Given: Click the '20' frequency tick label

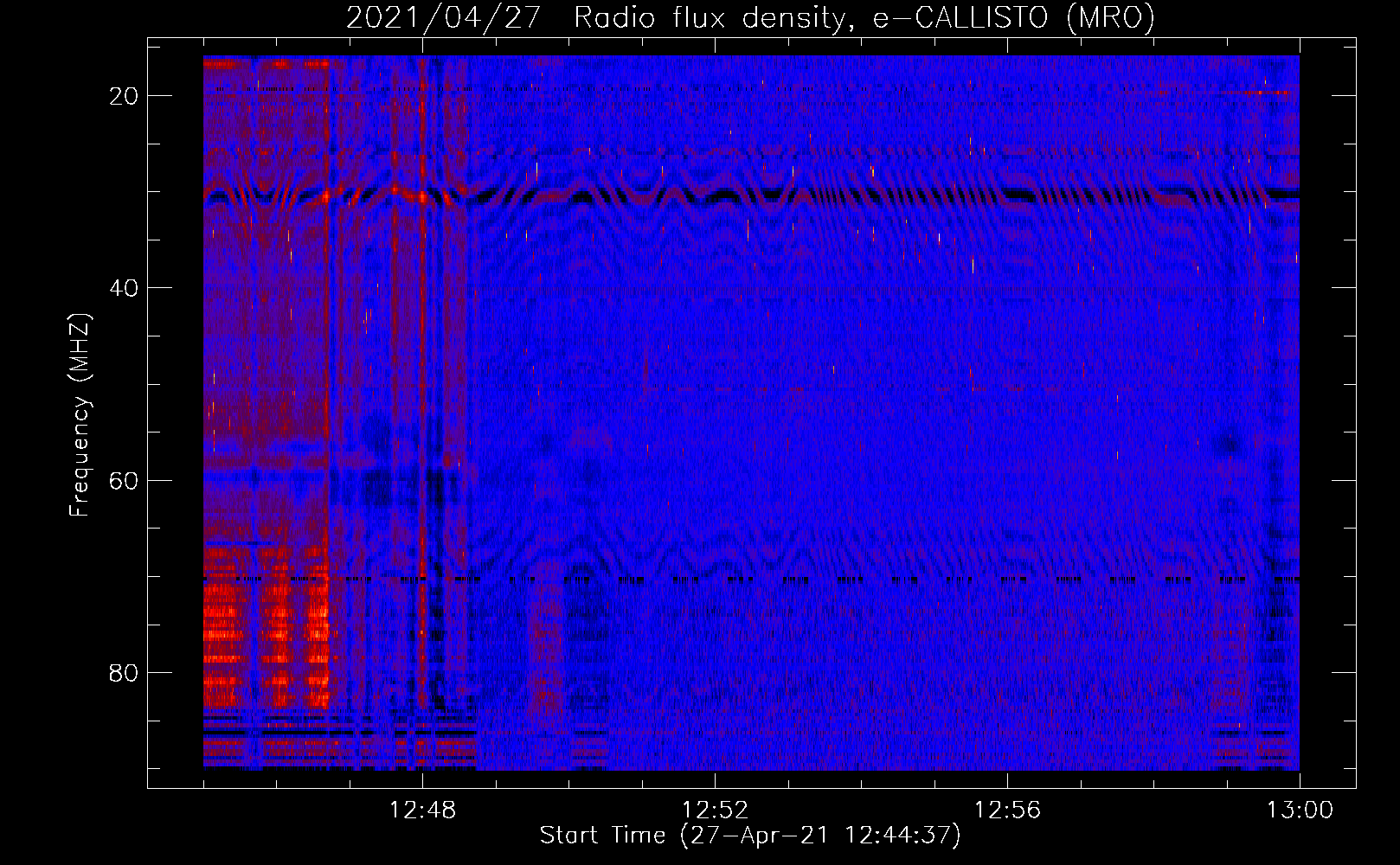Looking at the screenshot, I should [125, 96].
